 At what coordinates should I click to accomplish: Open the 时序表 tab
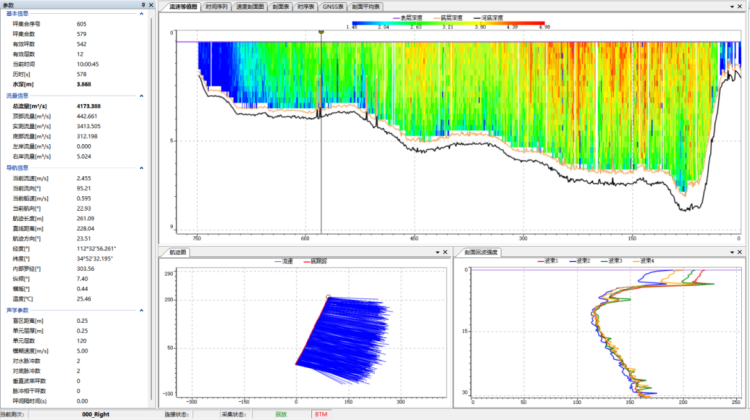[x=306, y=7]
